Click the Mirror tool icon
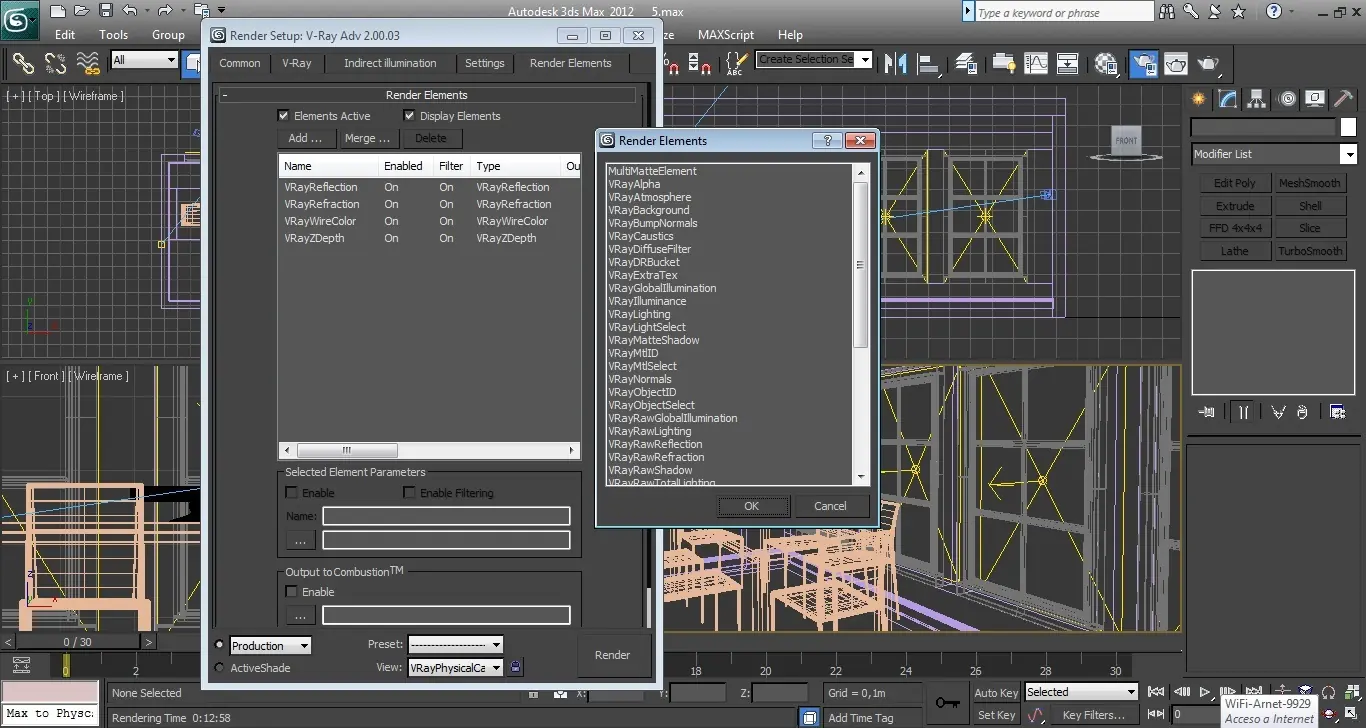Viewport: 1366px width, 728px height. pyautogui.click(x=897, y=63)
